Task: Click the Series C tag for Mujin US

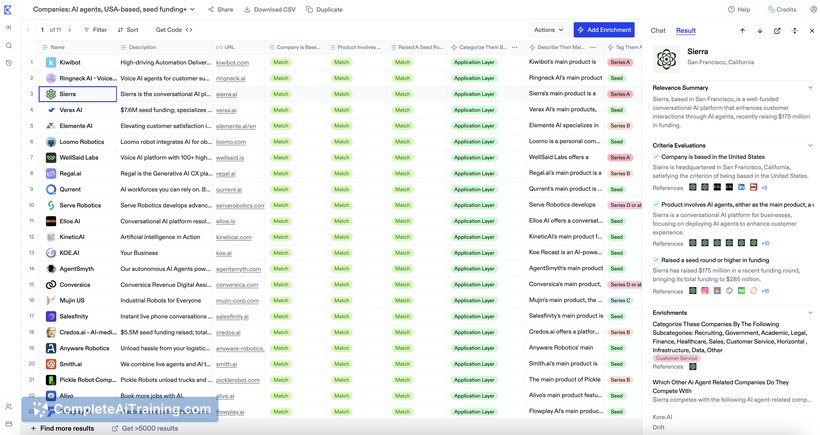Action: pyautogui.click(x=620, y=301)
